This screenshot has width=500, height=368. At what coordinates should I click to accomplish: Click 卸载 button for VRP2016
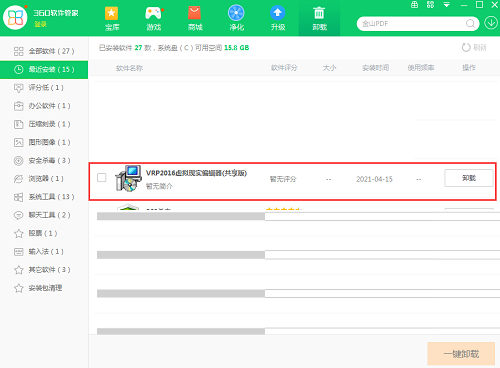[x=469, y=178]
